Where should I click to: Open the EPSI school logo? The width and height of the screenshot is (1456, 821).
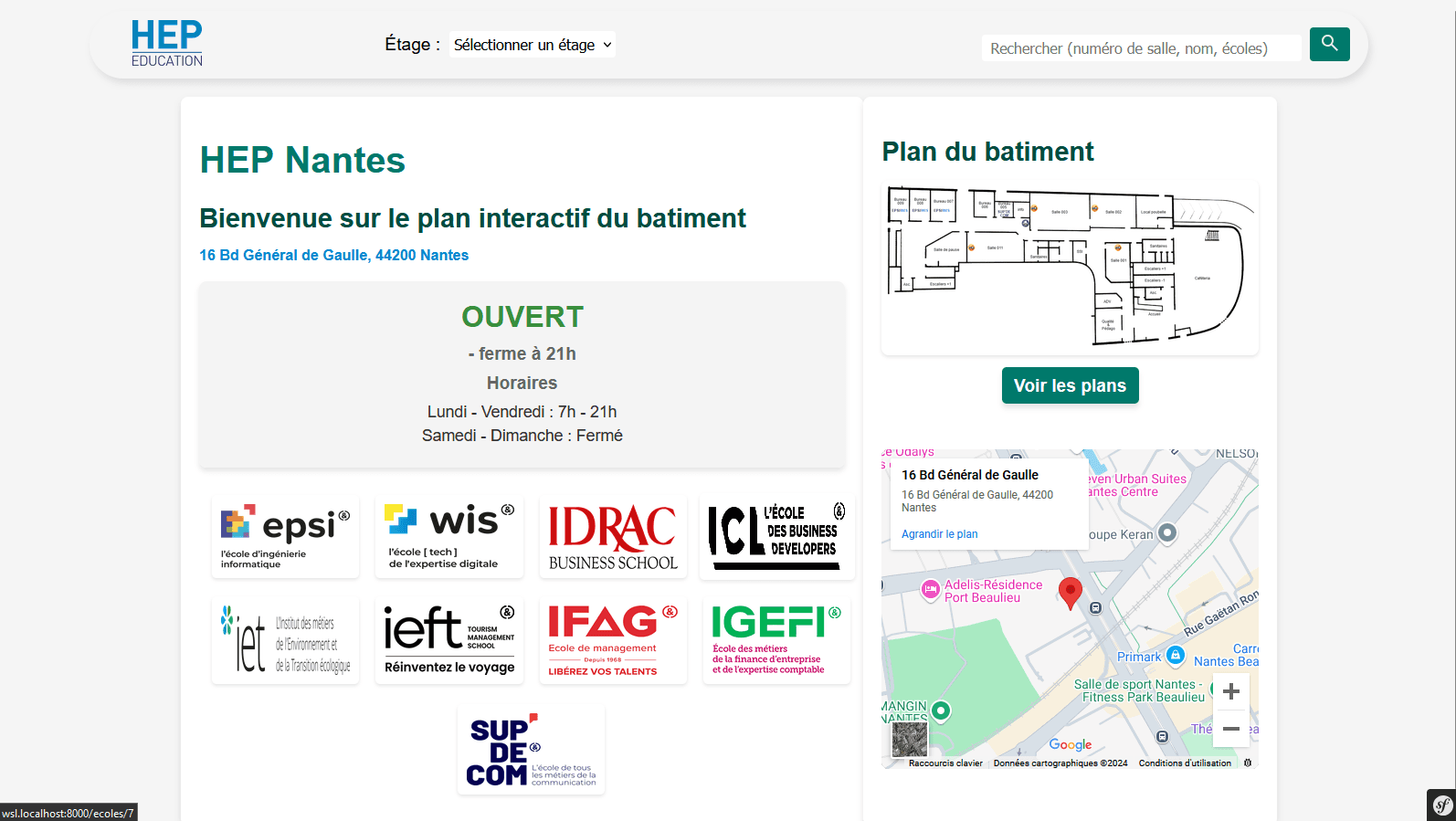pyautogui.click(x=285, y=538)
